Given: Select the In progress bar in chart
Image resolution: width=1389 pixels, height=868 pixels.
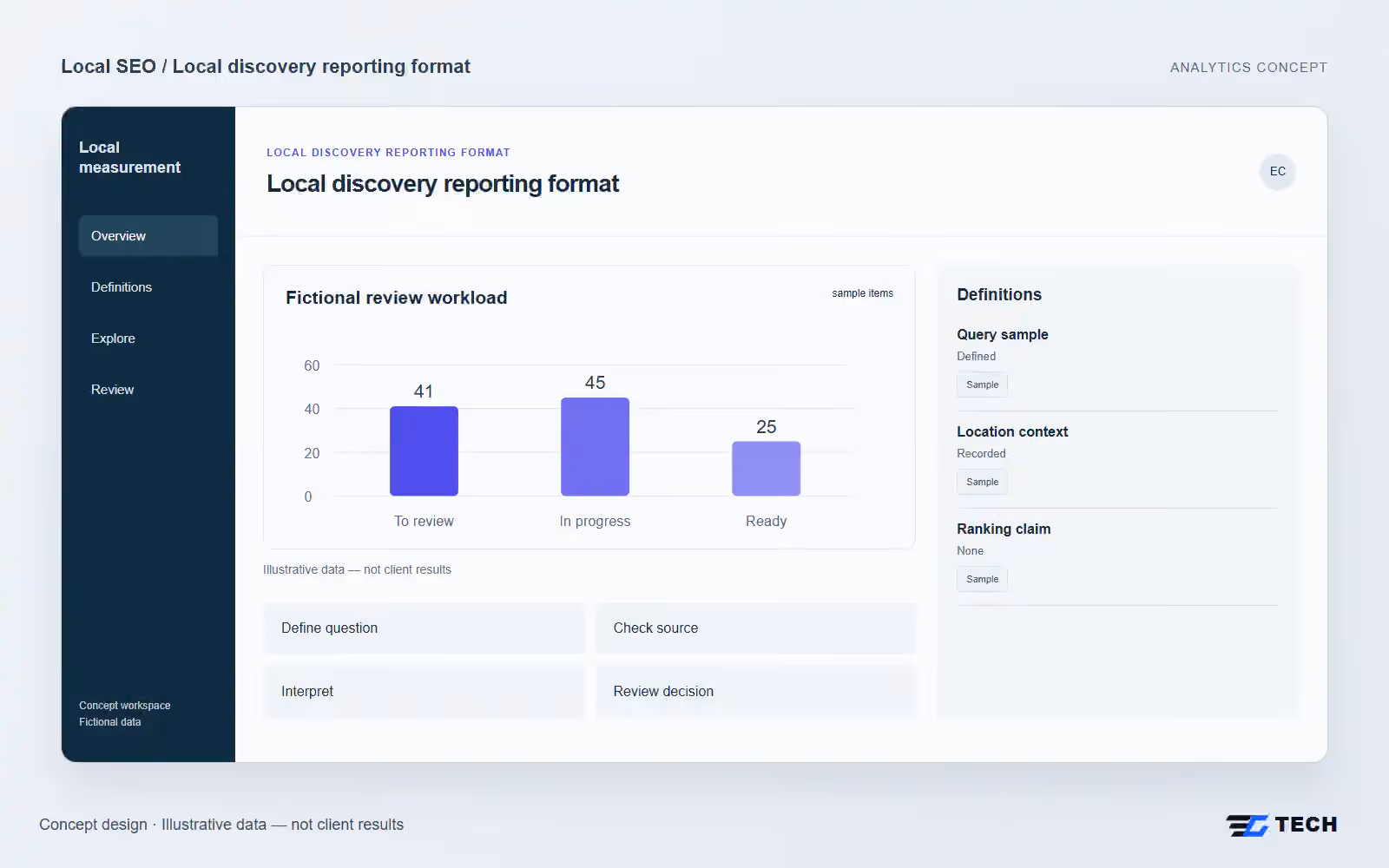Looking at the screenshot, I should 595,447.
